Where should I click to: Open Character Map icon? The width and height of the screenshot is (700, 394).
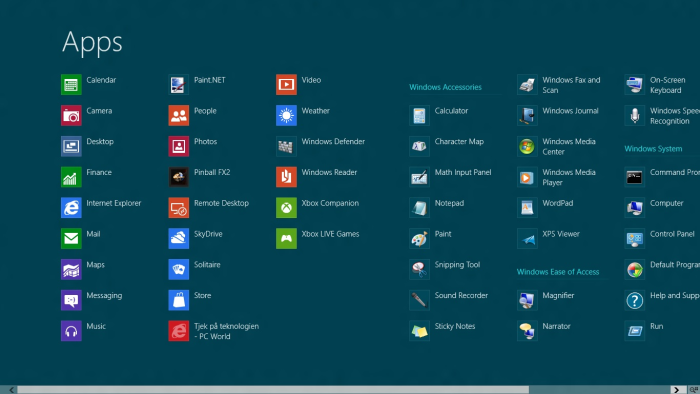click(x=419, y=146)
